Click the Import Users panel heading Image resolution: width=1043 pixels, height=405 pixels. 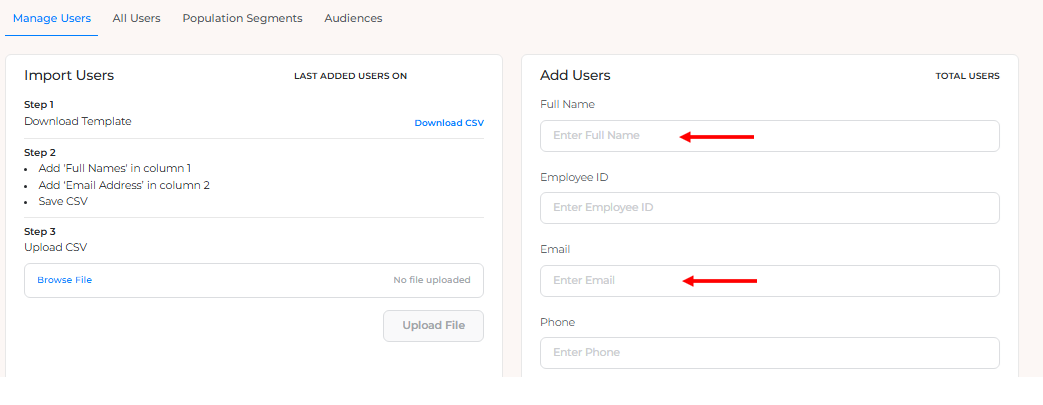point(69,75)
